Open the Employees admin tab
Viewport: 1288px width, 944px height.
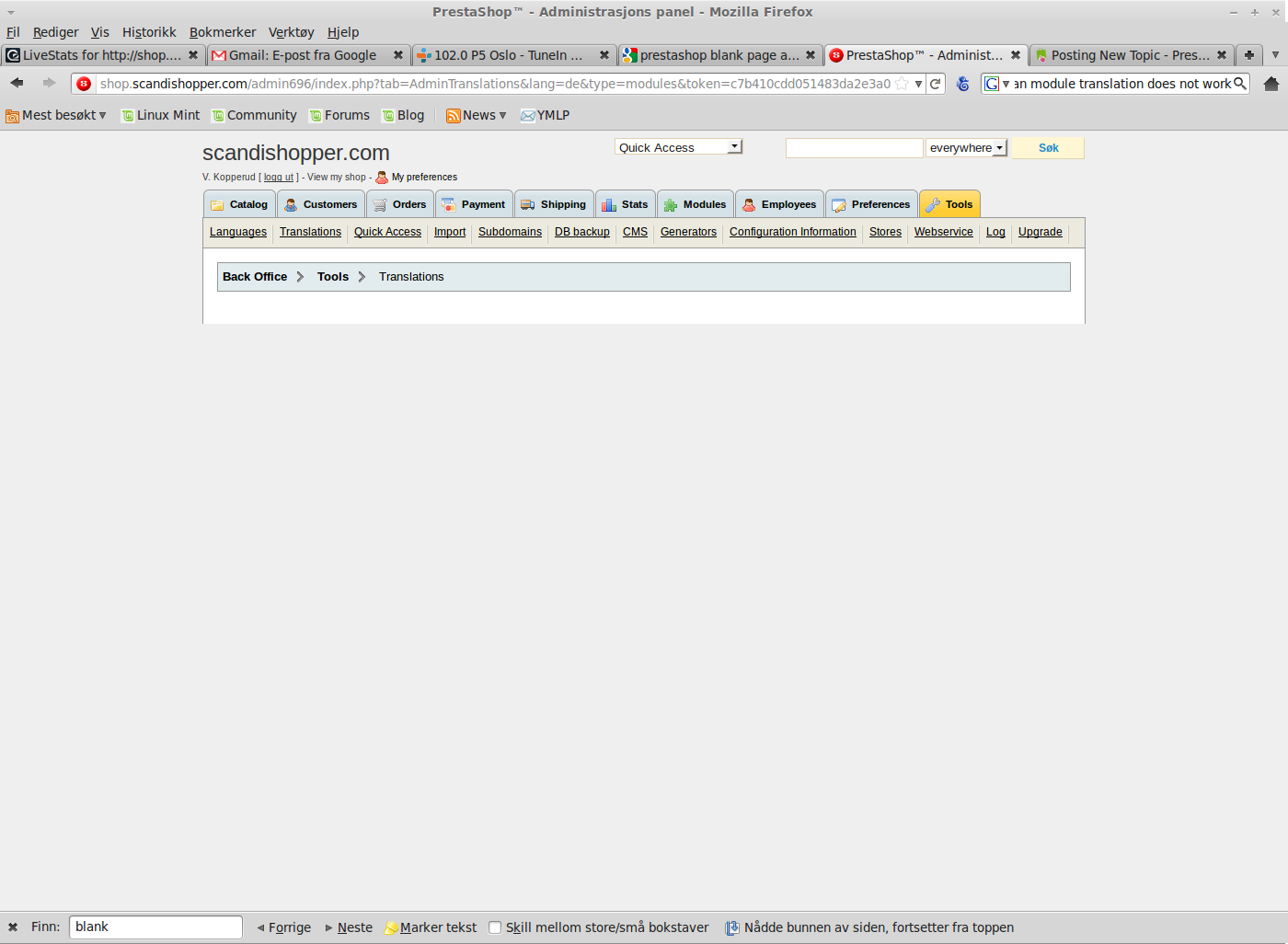point(779,204)
